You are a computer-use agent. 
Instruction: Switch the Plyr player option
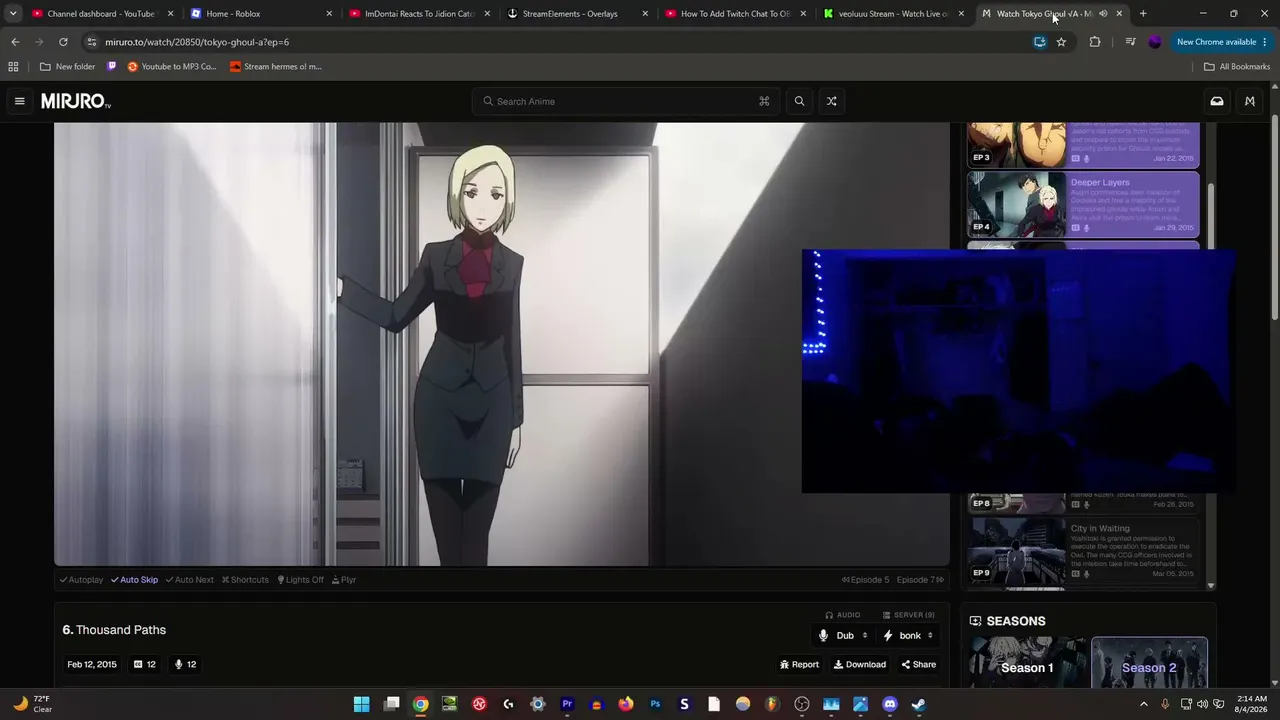pos(344,580)
